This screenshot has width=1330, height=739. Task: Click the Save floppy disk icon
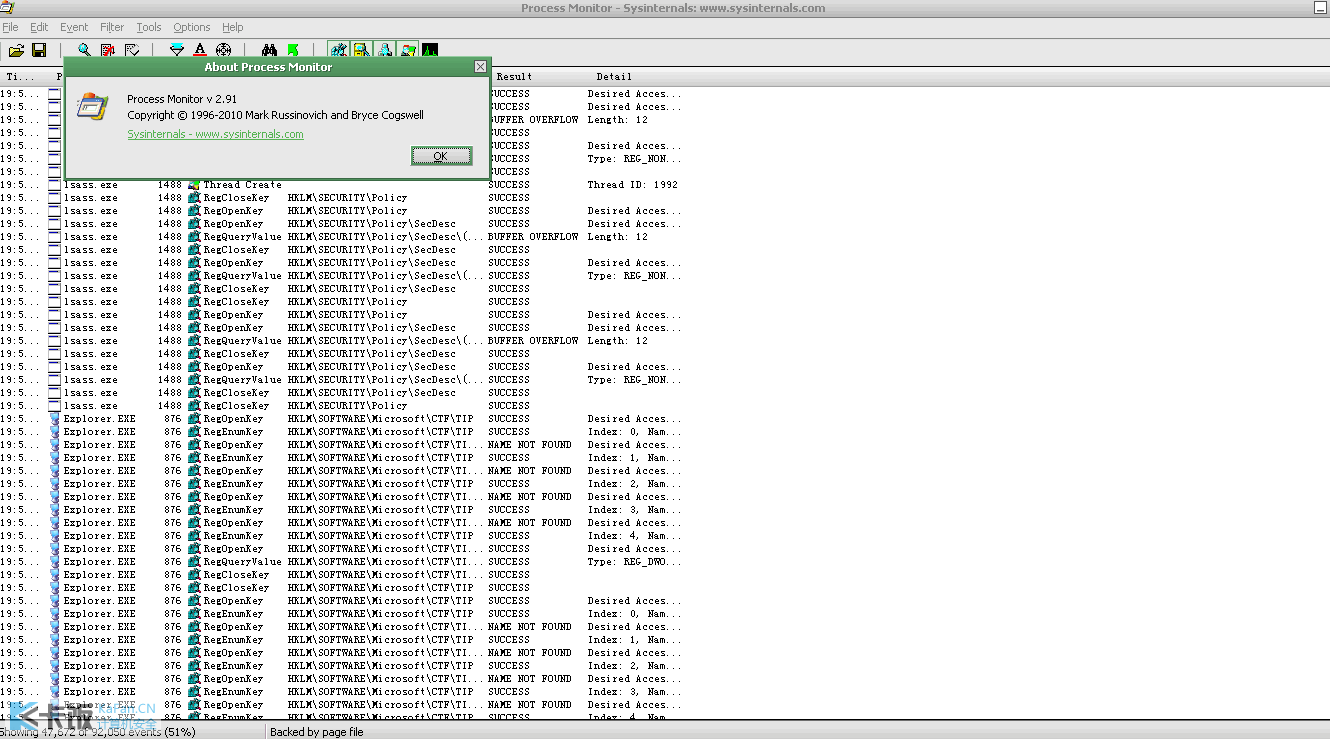click(x=39, y=50)
